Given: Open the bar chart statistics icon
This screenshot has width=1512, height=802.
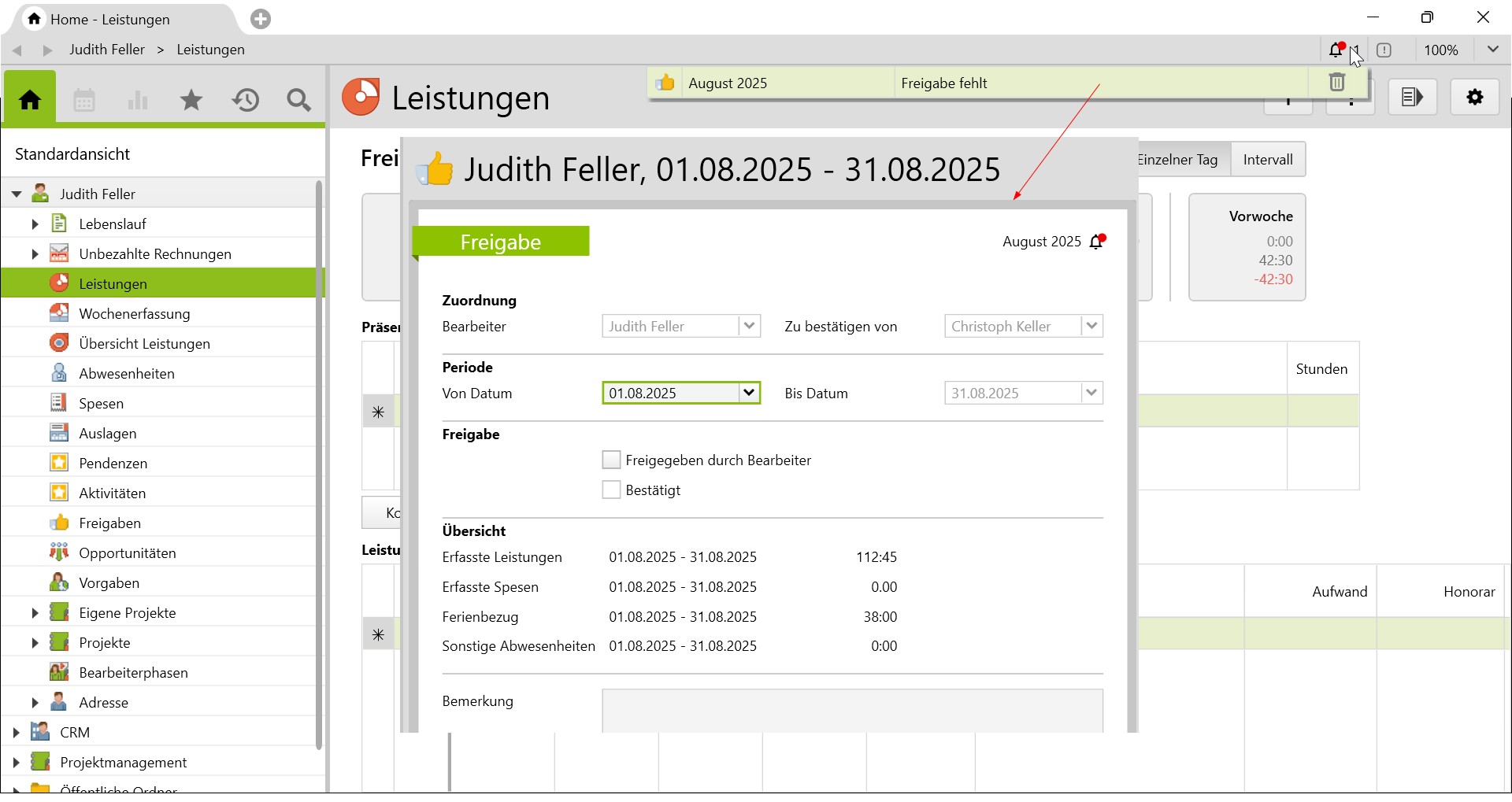Looking at the screenshot, I should (x=138, y=100).
